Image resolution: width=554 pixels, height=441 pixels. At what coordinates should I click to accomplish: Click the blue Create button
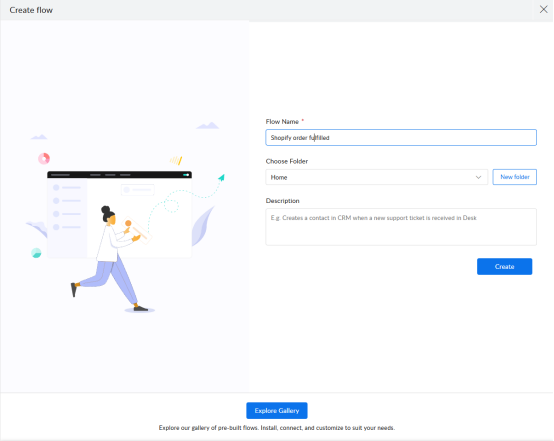coord(505,266)
